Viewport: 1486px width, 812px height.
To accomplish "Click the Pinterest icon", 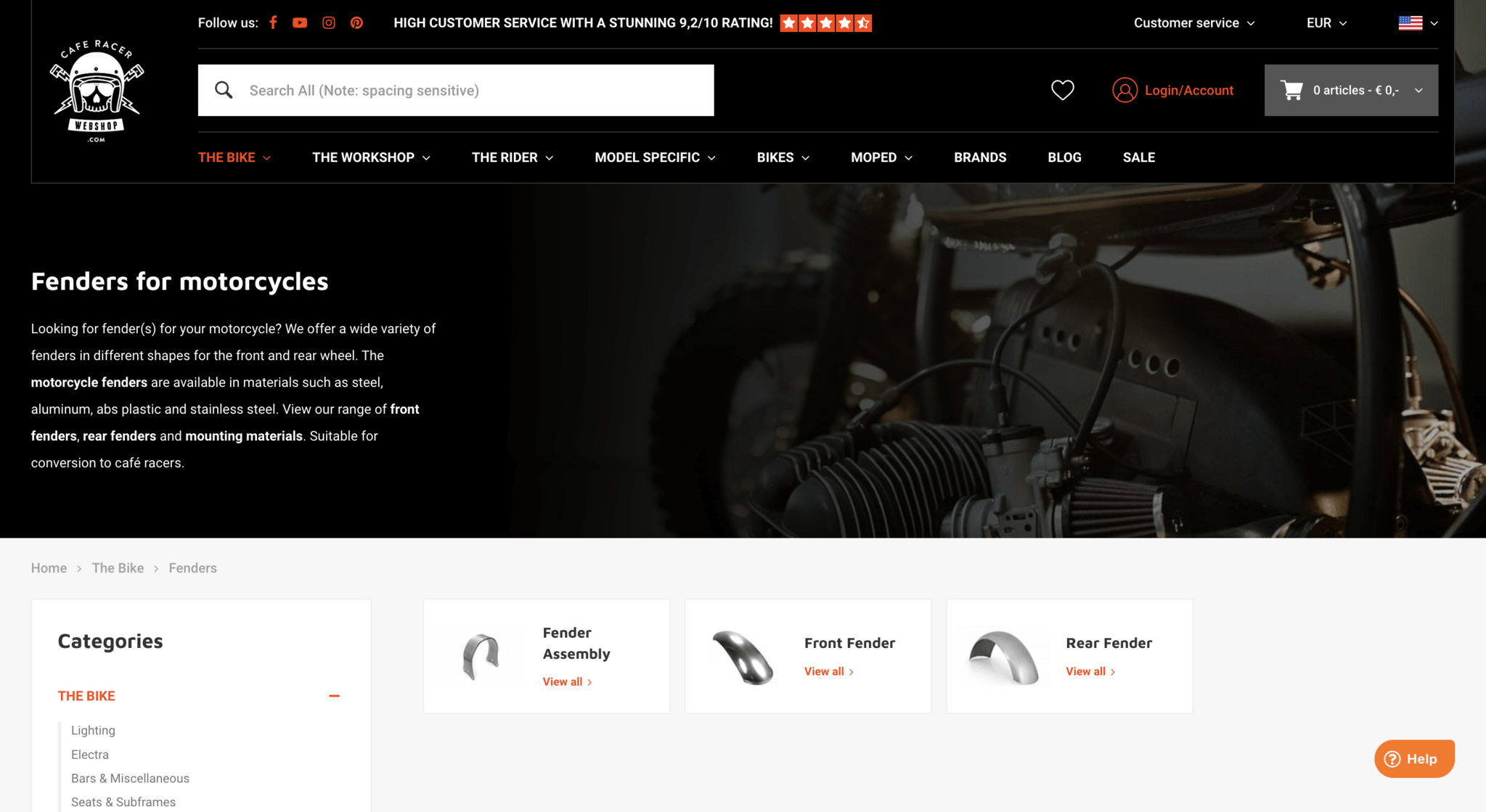I will pyautogui.click(x=356, y=22).
